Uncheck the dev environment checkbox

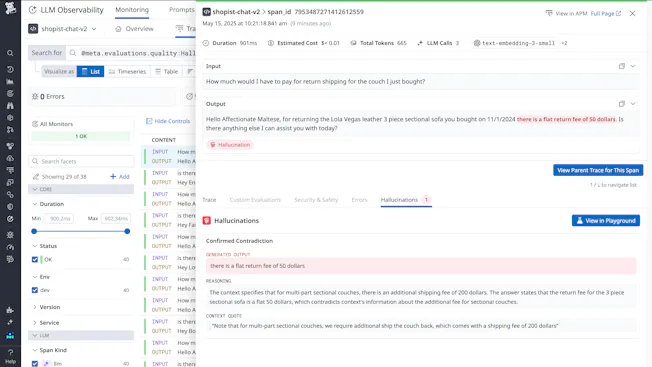35,290
